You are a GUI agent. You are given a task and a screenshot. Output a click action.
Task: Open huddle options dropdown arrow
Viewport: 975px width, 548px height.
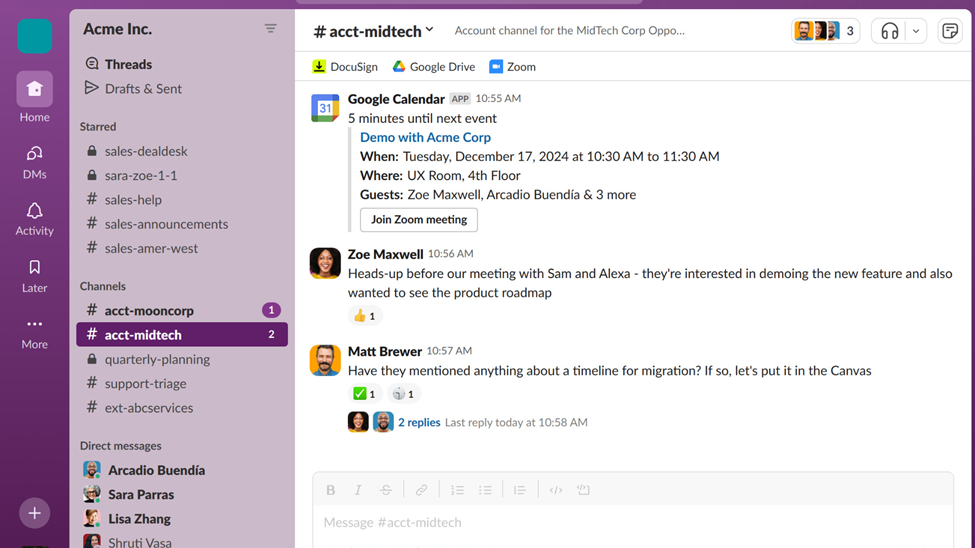(916, 31)
